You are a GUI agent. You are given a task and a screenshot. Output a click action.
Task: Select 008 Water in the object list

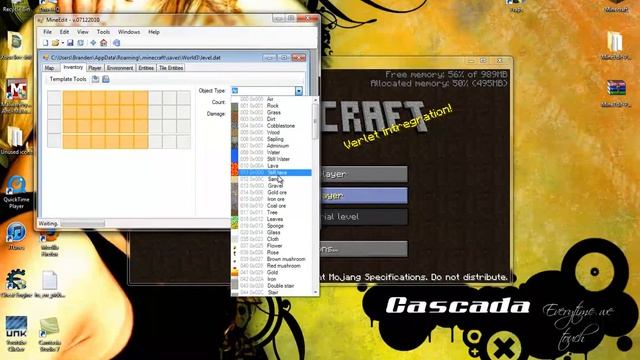(271, 152)
